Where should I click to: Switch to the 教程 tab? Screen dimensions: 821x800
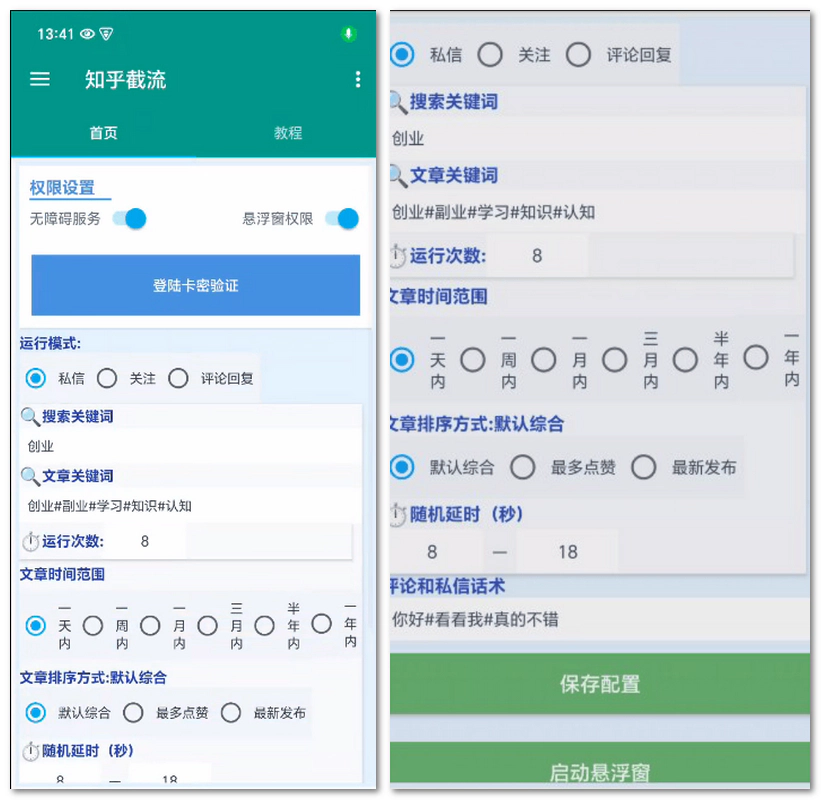288,133
